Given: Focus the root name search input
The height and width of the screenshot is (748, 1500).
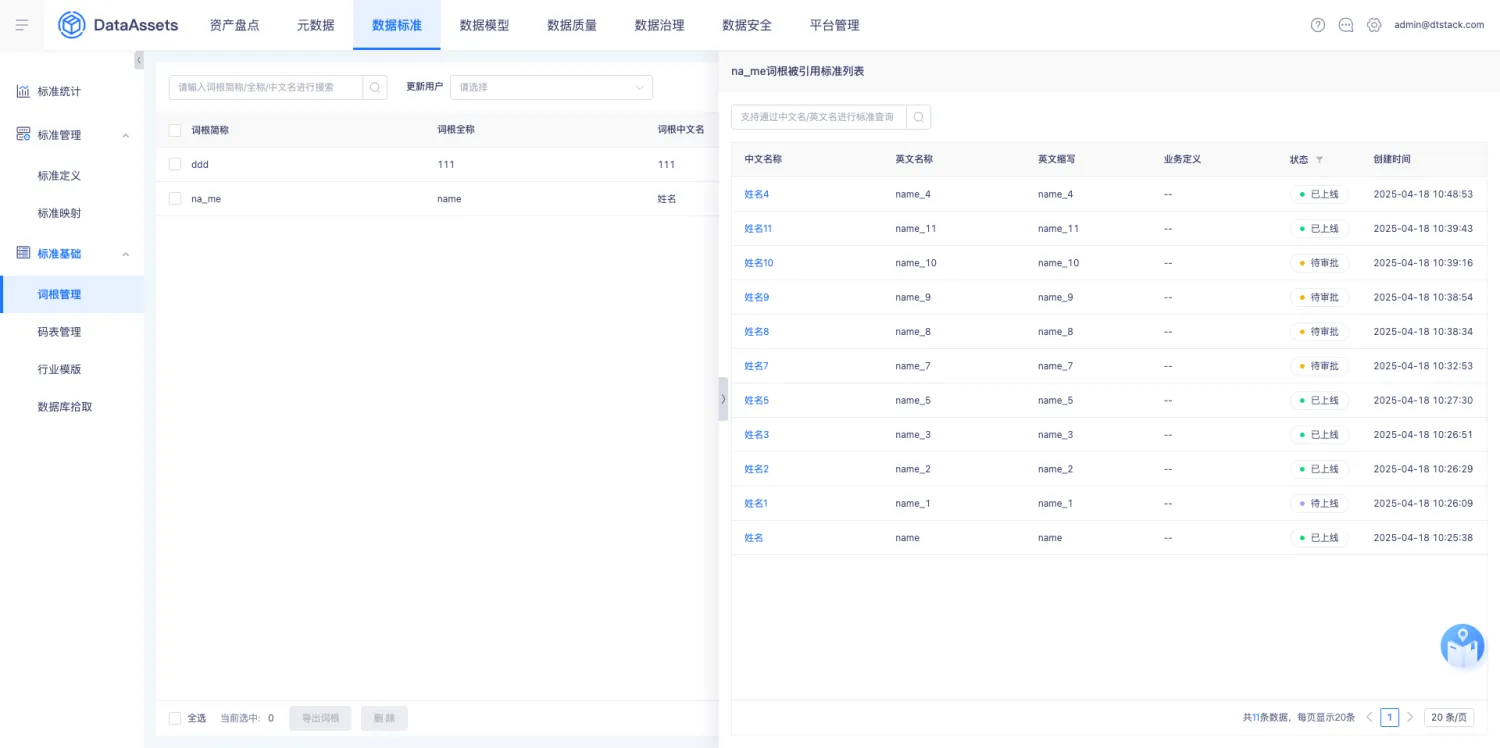Looking at the screenshot, I should pos(266,87).
